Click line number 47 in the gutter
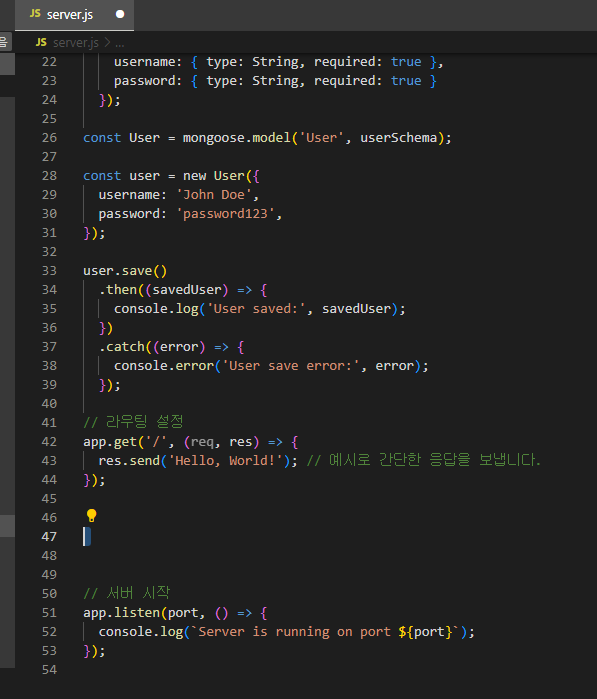This screenshot has height=699, width=597. pyautogui.click(x=49, y=537)
